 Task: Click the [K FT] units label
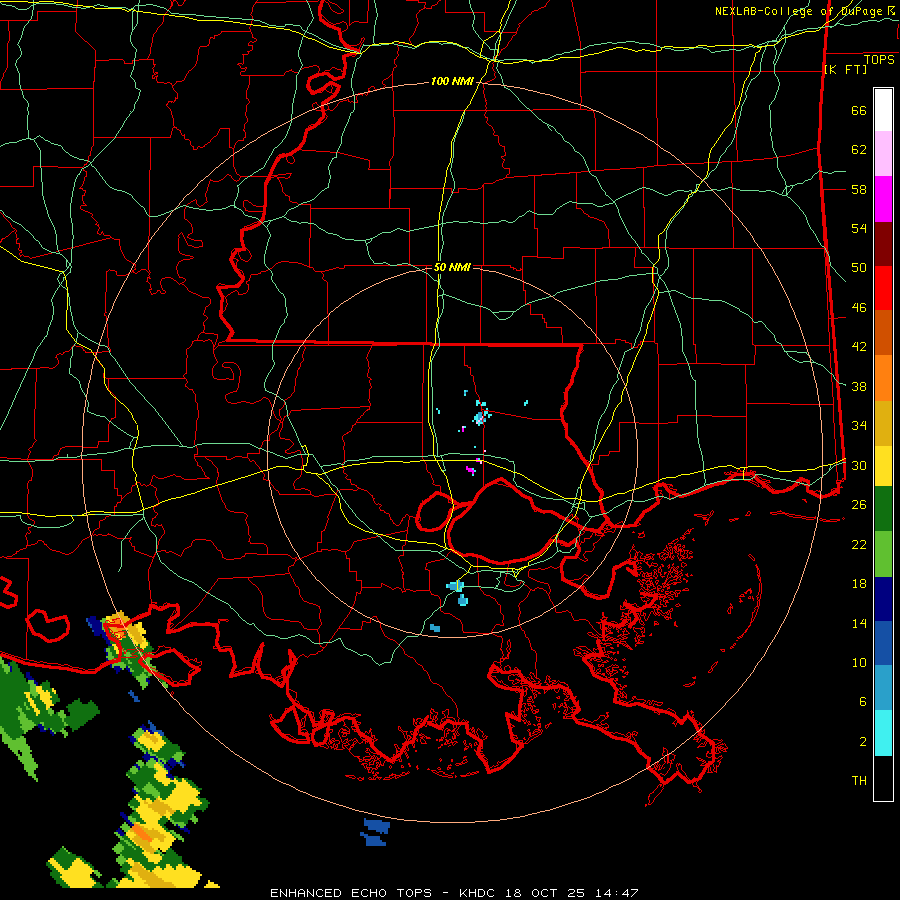(x=845, y=70)
